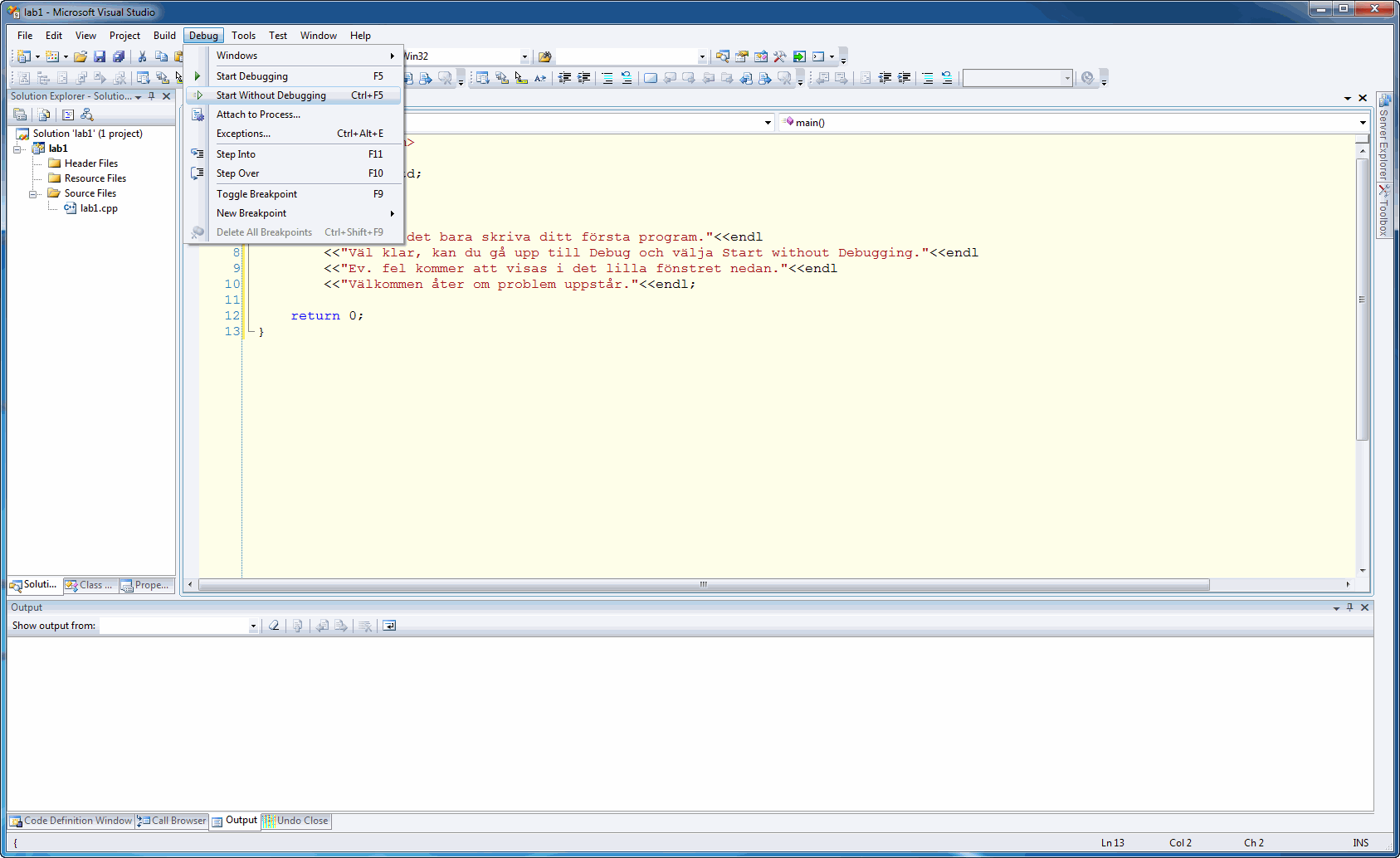1400x858 pixels.
Task: Select the Resource Files folder
Action: pos(87,178)
